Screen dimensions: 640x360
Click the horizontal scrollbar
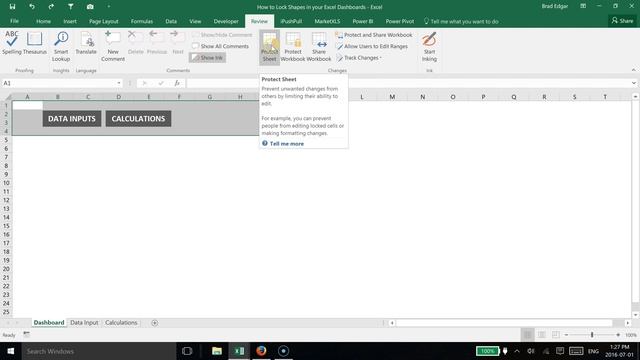[504, 323]
